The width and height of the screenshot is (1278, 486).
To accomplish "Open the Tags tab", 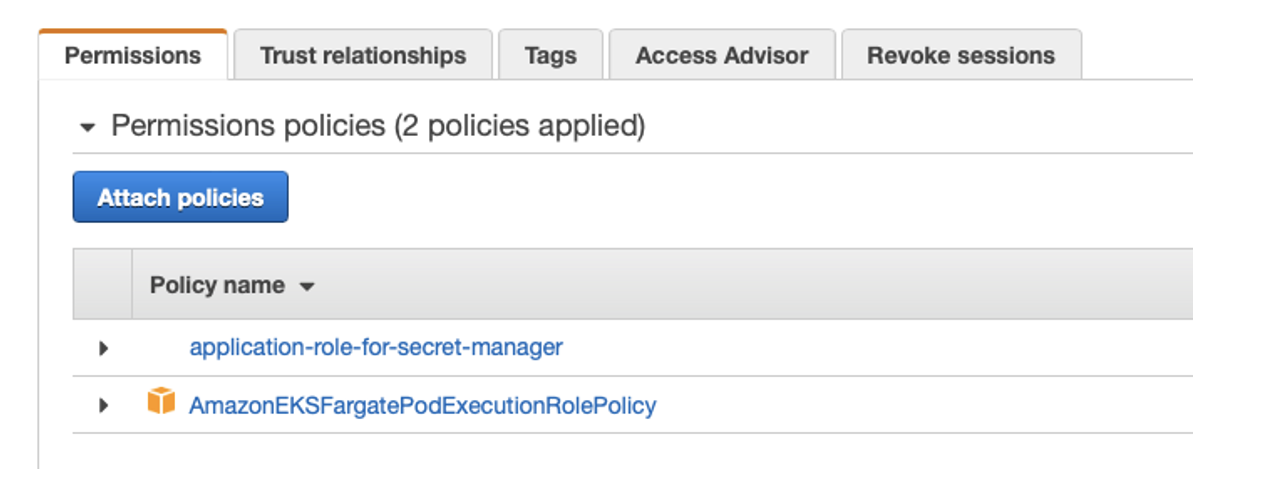I will [550, 56].
